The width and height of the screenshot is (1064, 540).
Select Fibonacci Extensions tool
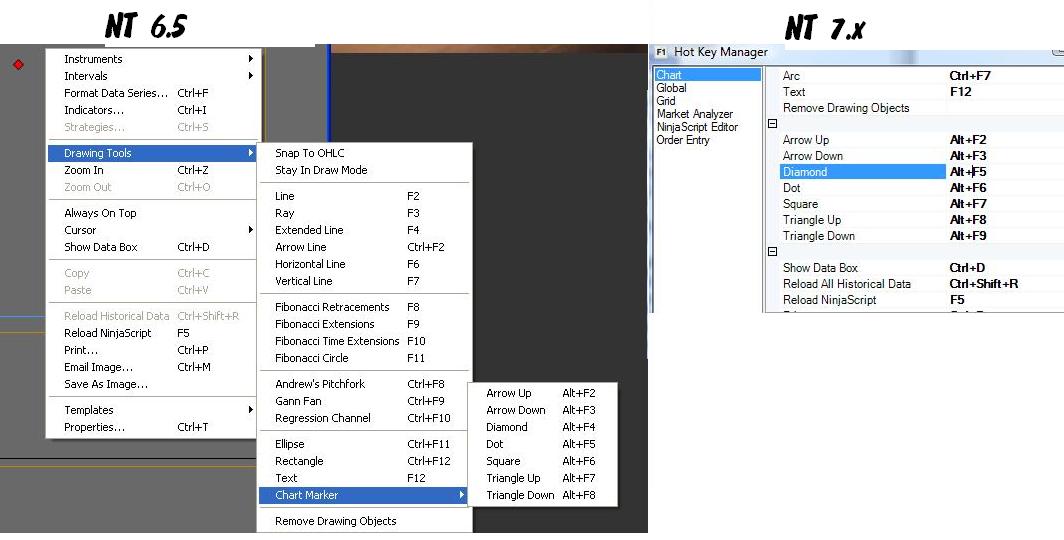click(365, 324)
